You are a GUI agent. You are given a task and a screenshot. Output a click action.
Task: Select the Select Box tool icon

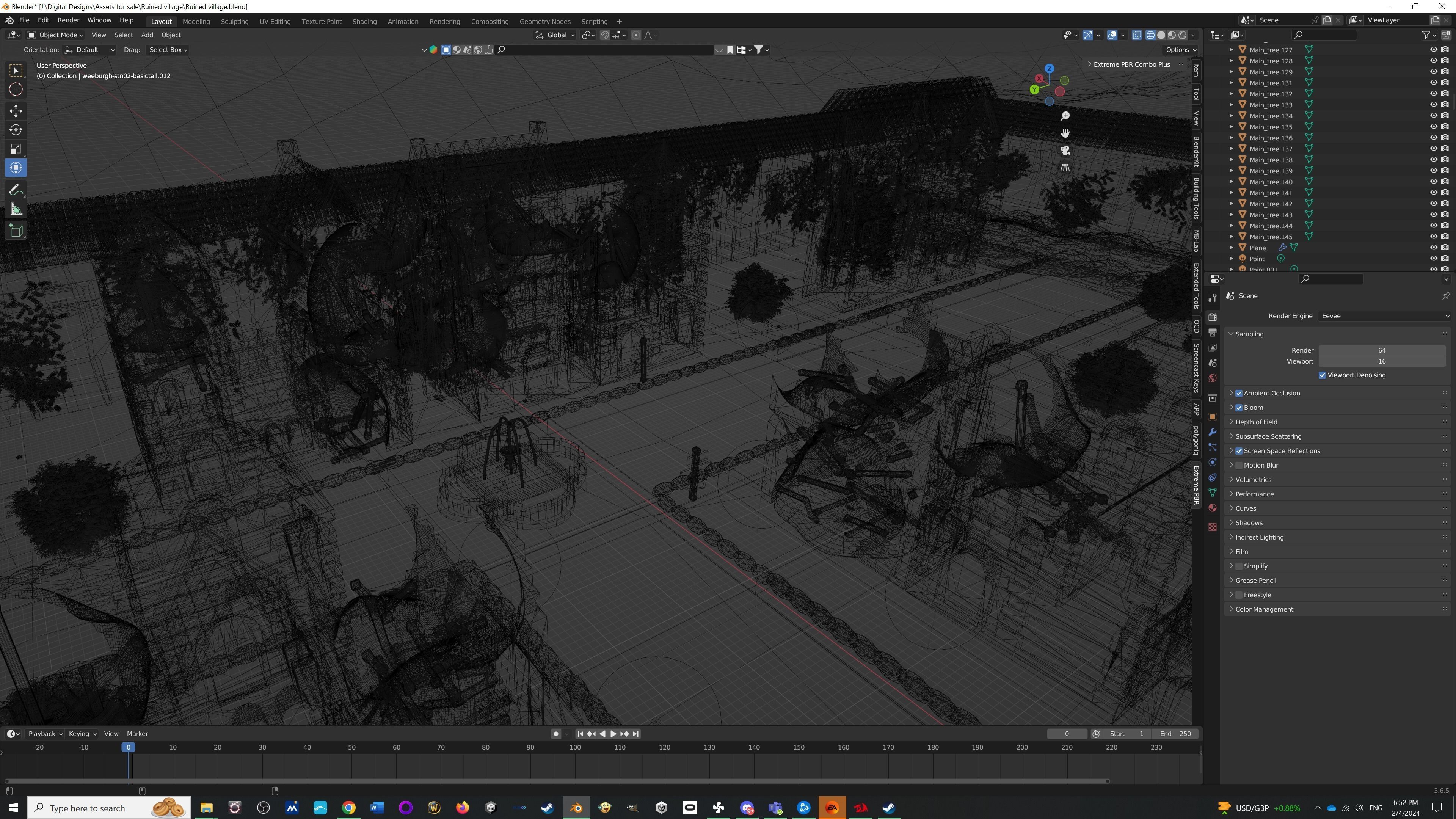[16, 70]
